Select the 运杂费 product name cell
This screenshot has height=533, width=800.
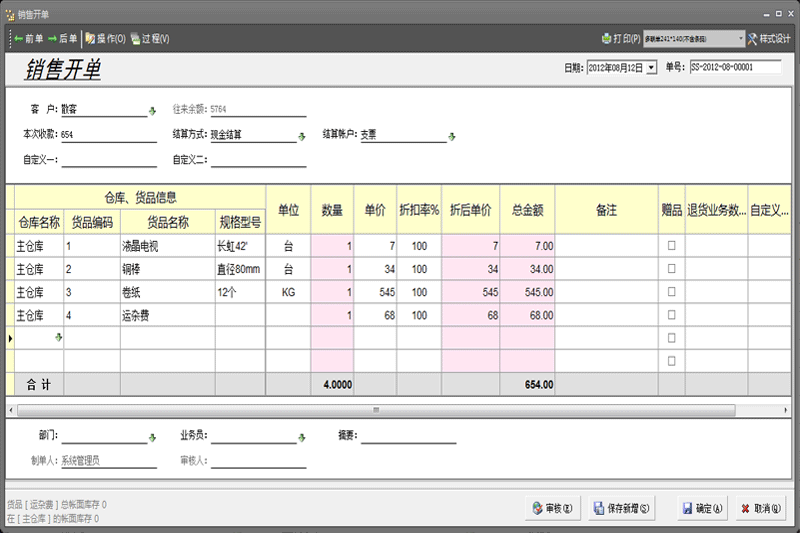168,315
